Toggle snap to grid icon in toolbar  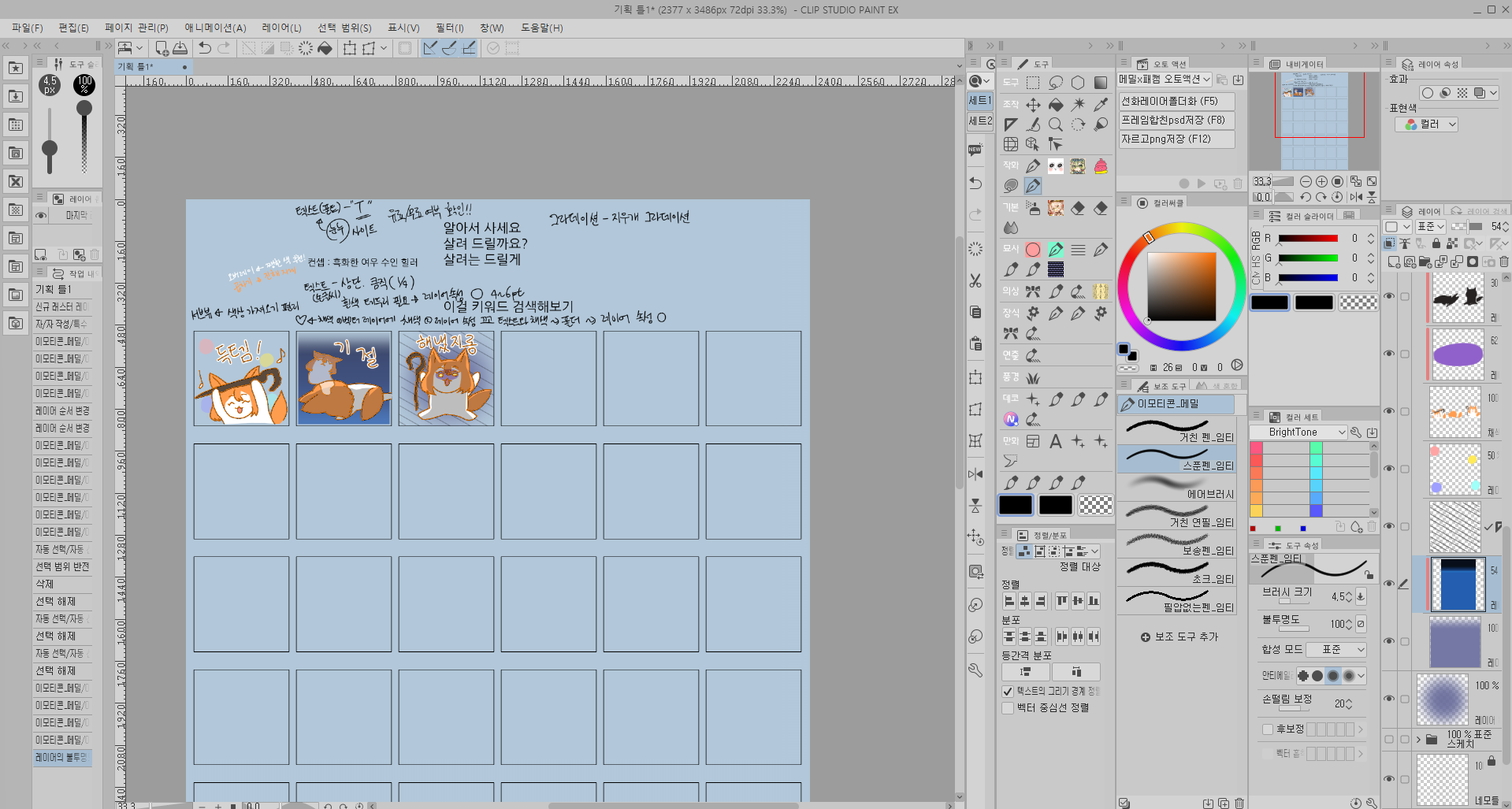(x=469, y=48)
